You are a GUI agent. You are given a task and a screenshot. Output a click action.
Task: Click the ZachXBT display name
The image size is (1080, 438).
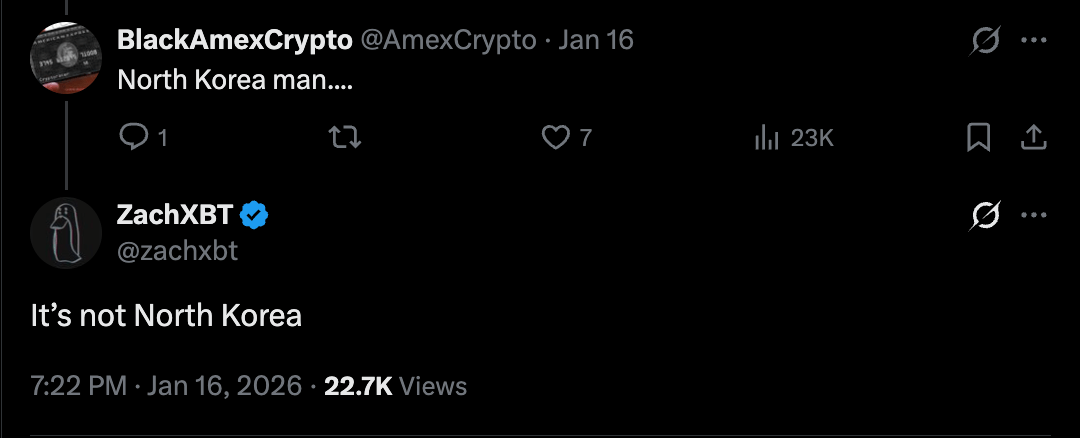pos(175,214)
